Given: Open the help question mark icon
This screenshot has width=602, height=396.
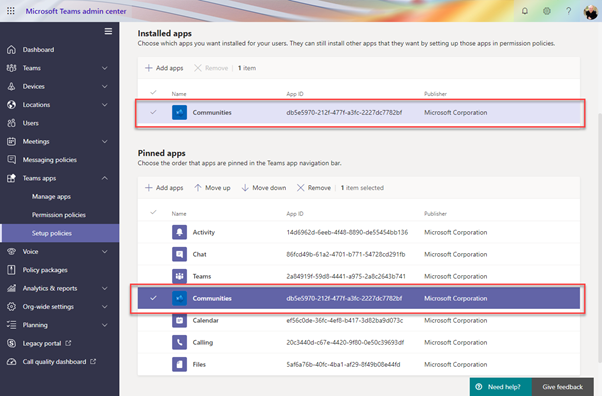Looking at the screenshot, I should point(569,11).
